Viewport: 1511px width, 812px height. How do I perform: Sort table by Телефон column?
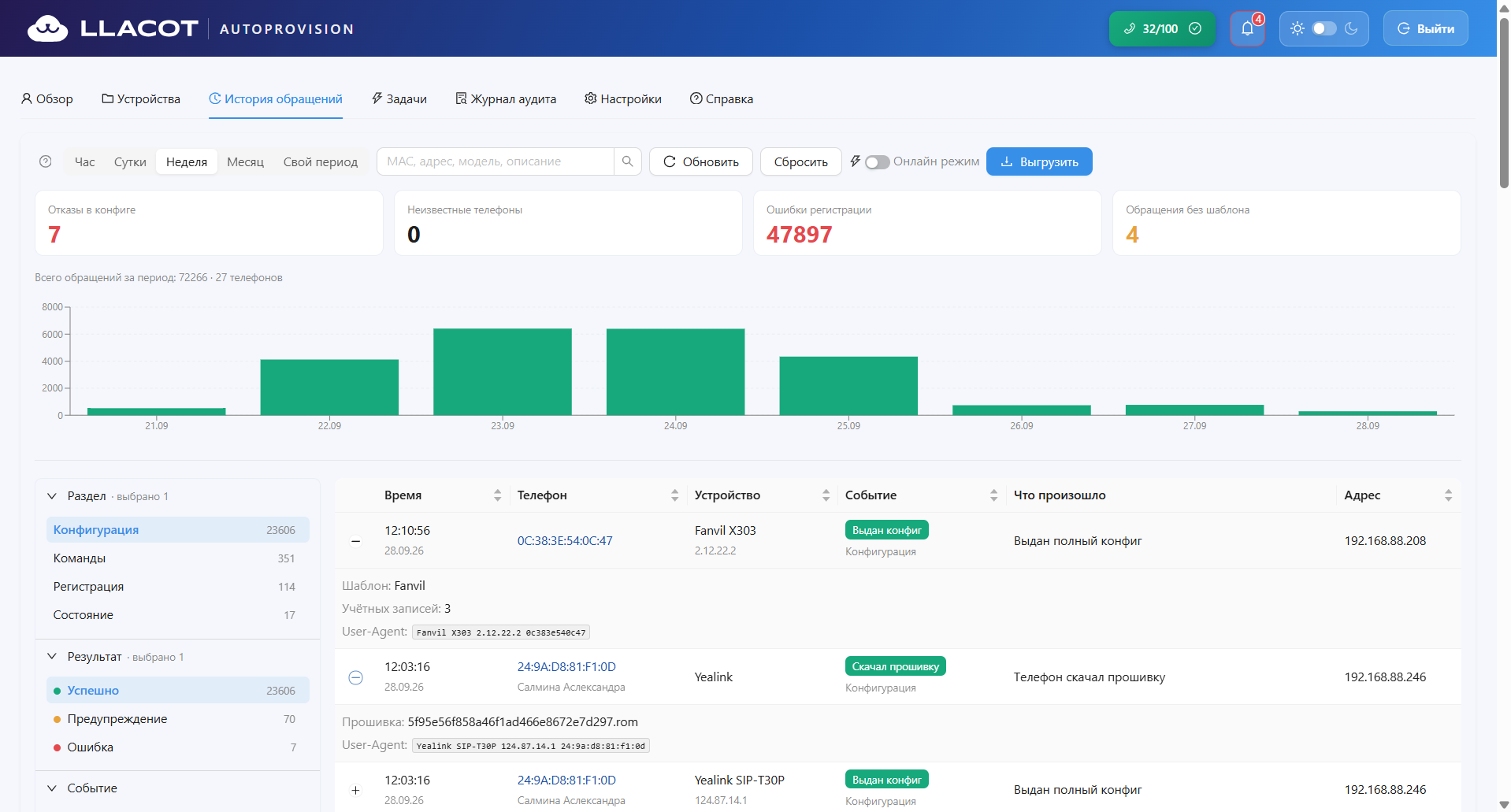674,495
